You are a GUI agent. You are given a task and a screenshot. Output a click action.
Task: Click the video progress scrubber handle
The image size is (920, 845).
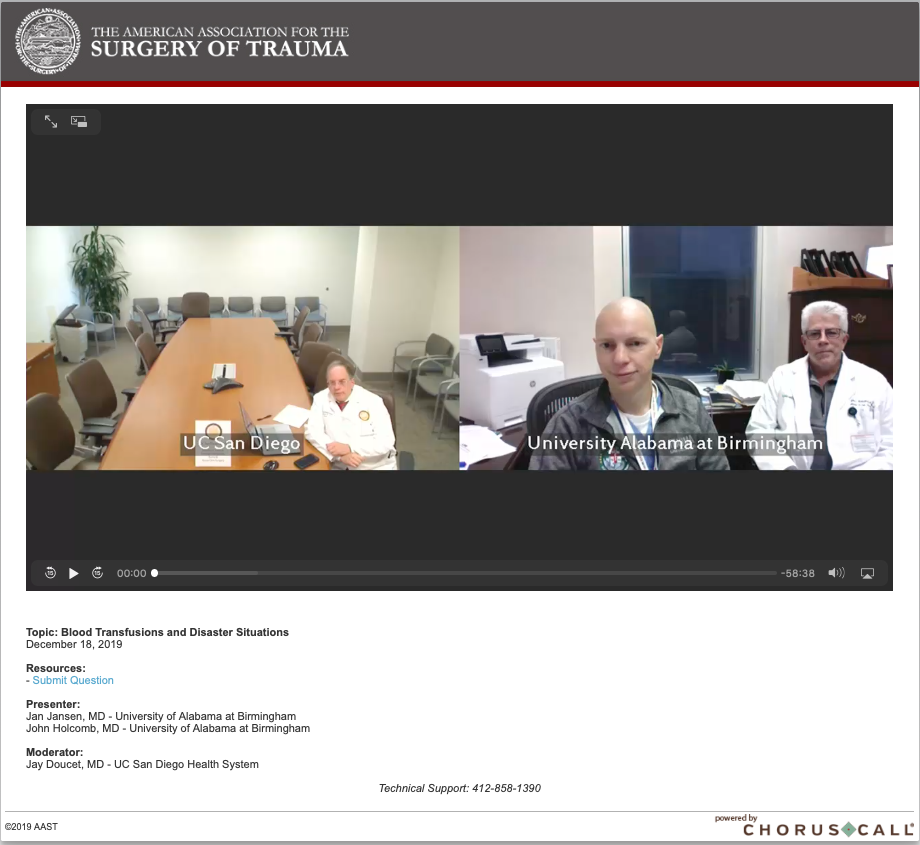click(154, 573)
